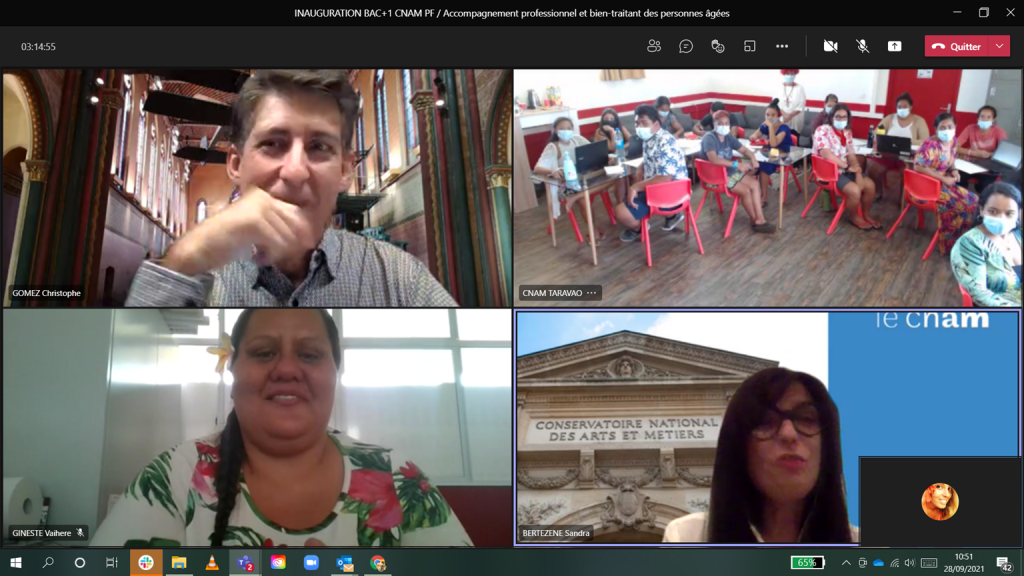
Task: Open the OneDrive tray icon
Action: (878, 562)
